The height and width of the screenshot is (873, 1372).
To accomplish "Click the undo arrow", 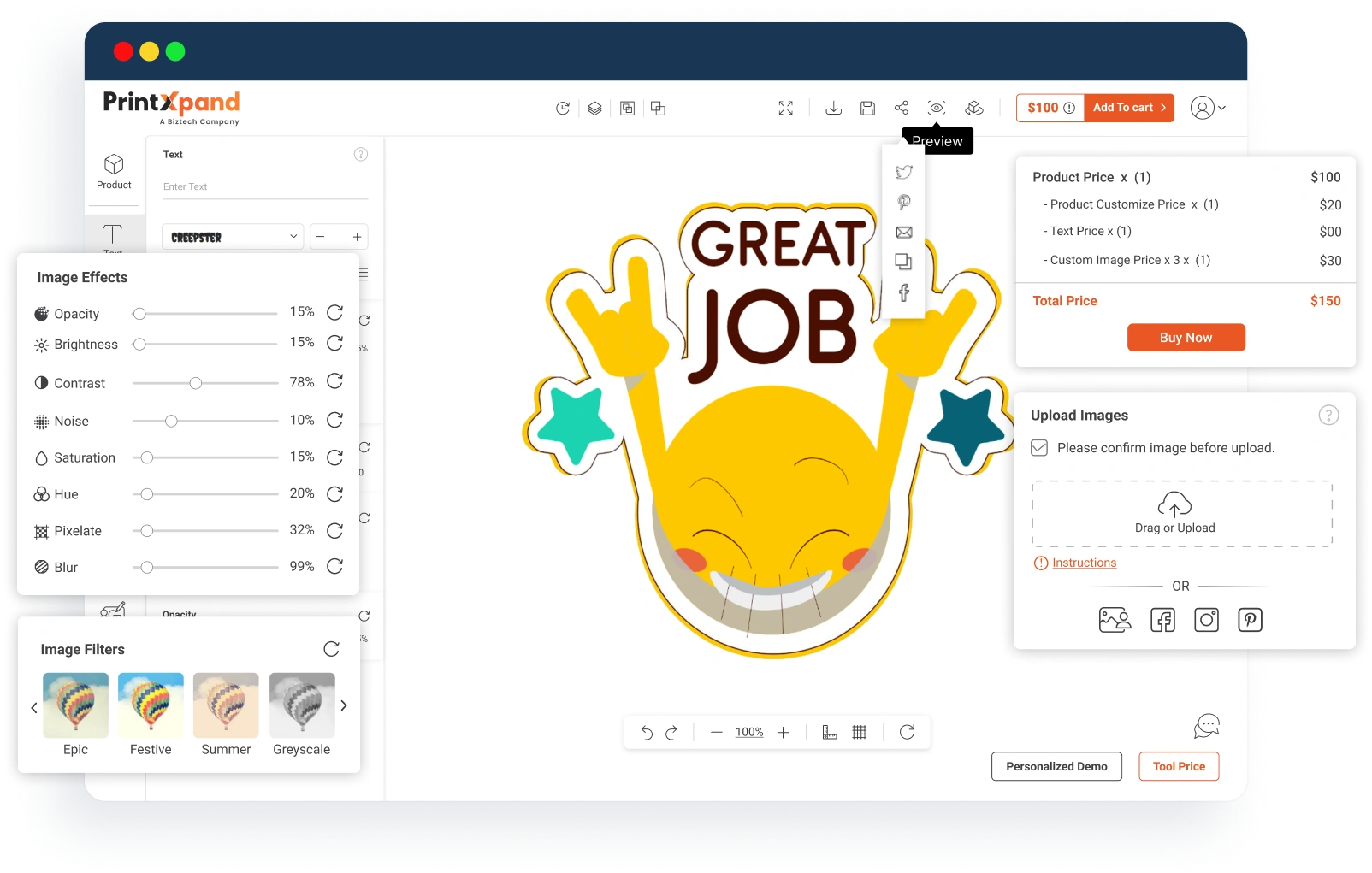I will point(647,732).
